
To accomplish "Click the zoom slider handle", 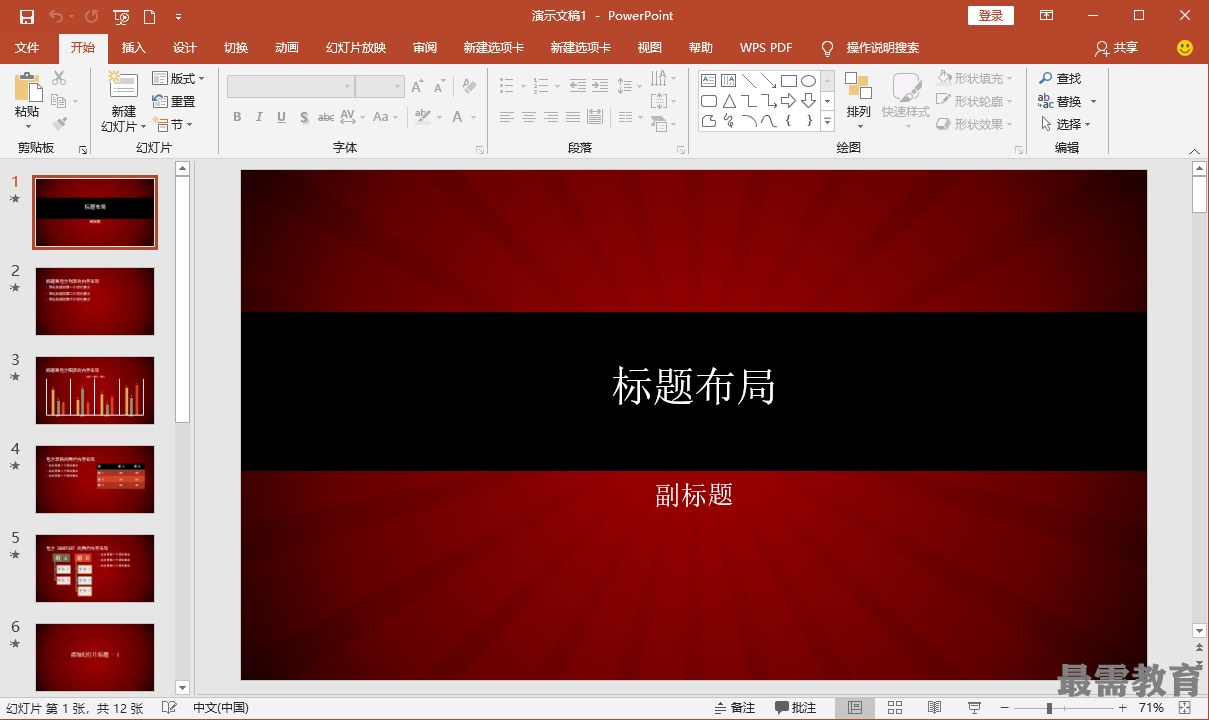I will pos(1049,708).
